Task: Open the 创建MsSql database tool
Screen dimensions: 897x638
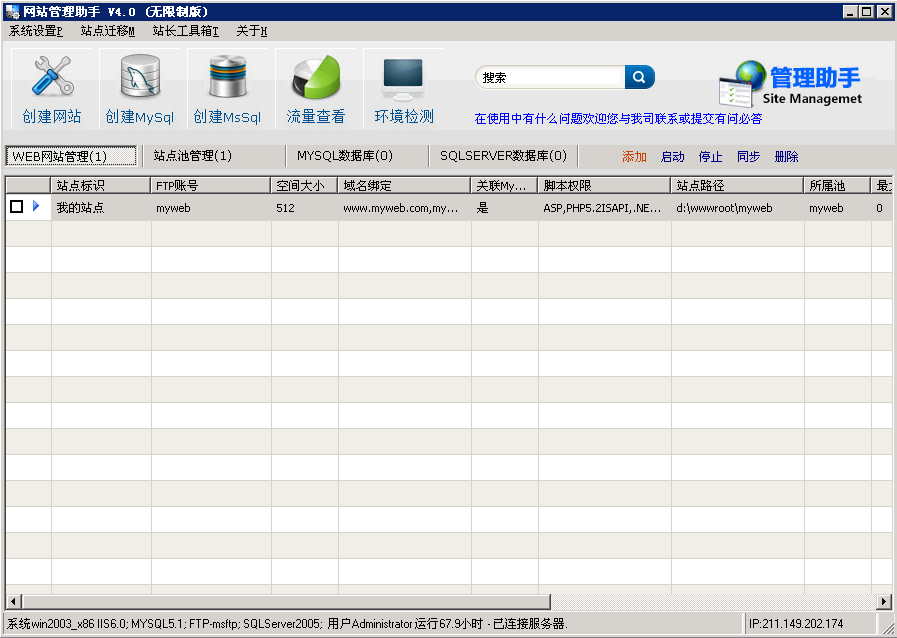Action: point(227,80)
